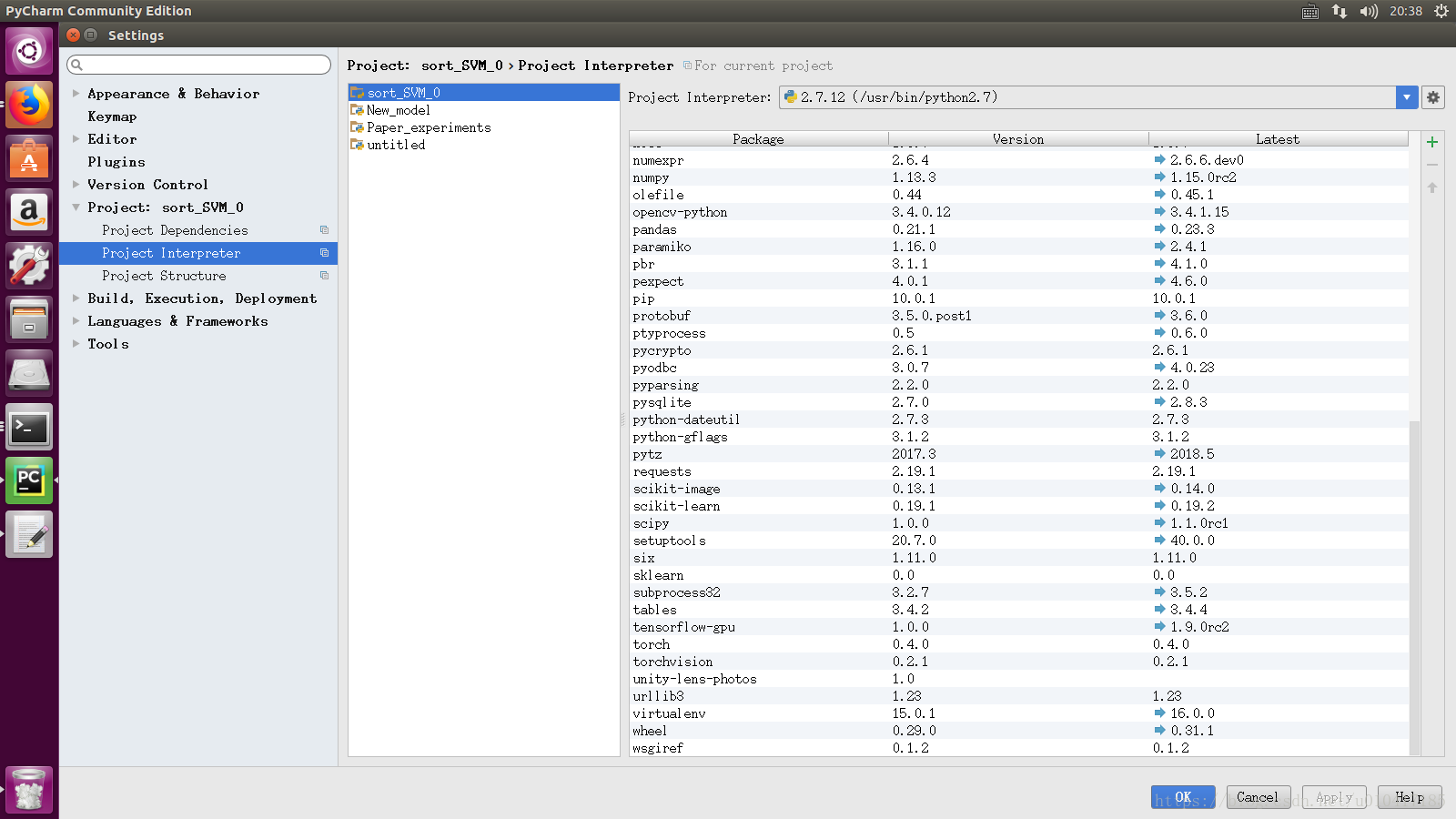The width and height of the screenshot is (1456, 819).
Task: Click the minus uninstall package icon
Action: [1432, 165]
